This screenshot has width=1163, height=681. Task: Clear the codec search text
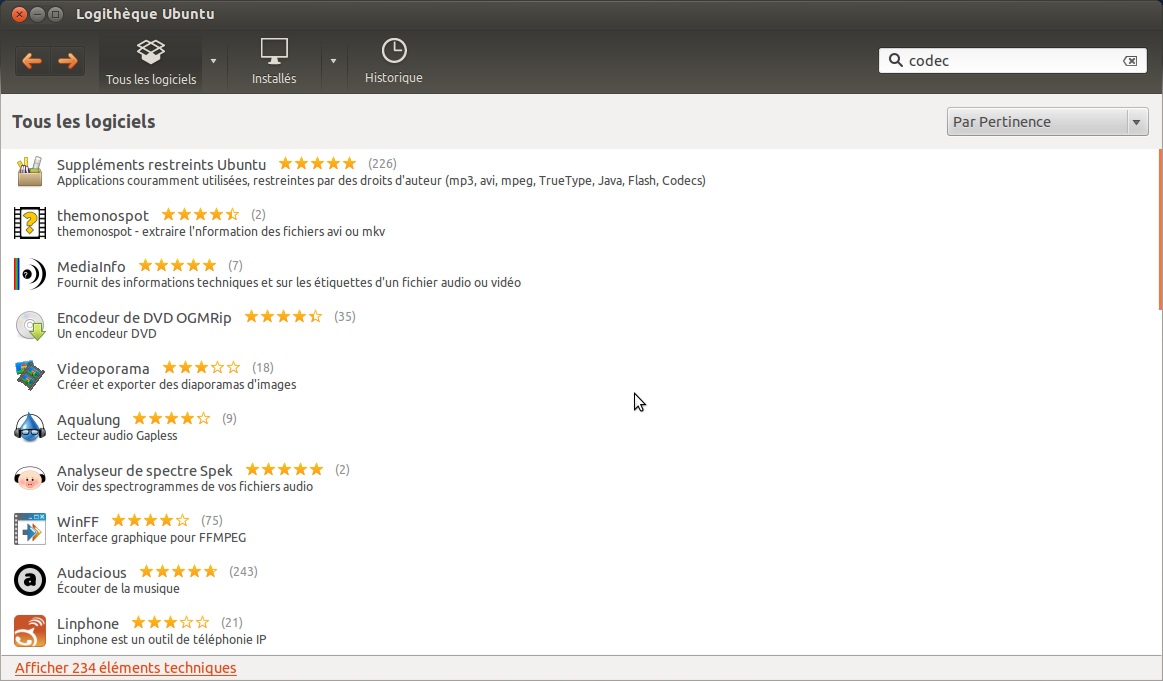(x=1130, y=61)
